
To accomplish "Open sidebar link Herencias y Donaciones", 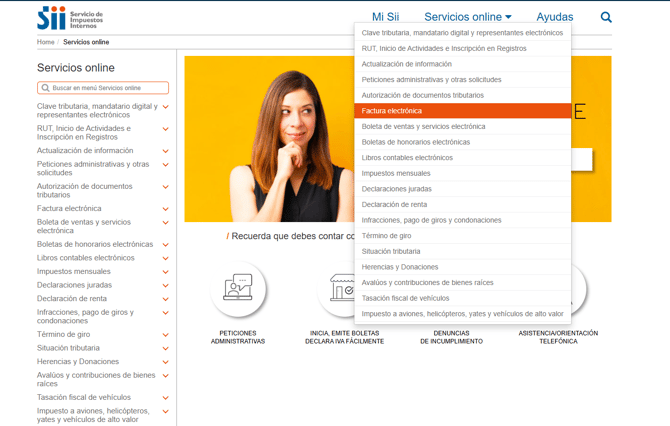I will pos(78,361).
